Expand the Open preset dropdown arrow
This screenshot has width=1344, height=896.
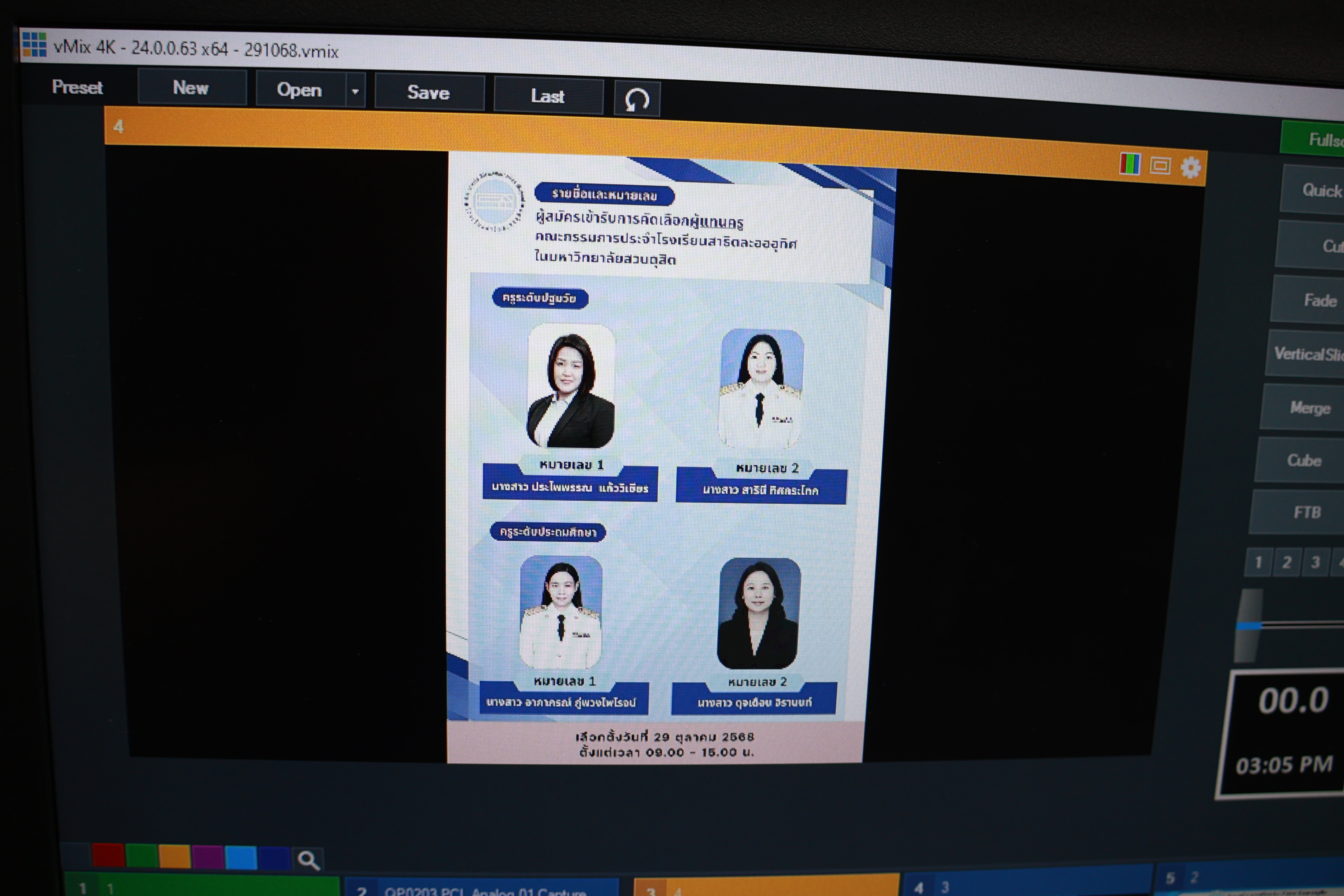pyautogui.click(x=355, y=91)
